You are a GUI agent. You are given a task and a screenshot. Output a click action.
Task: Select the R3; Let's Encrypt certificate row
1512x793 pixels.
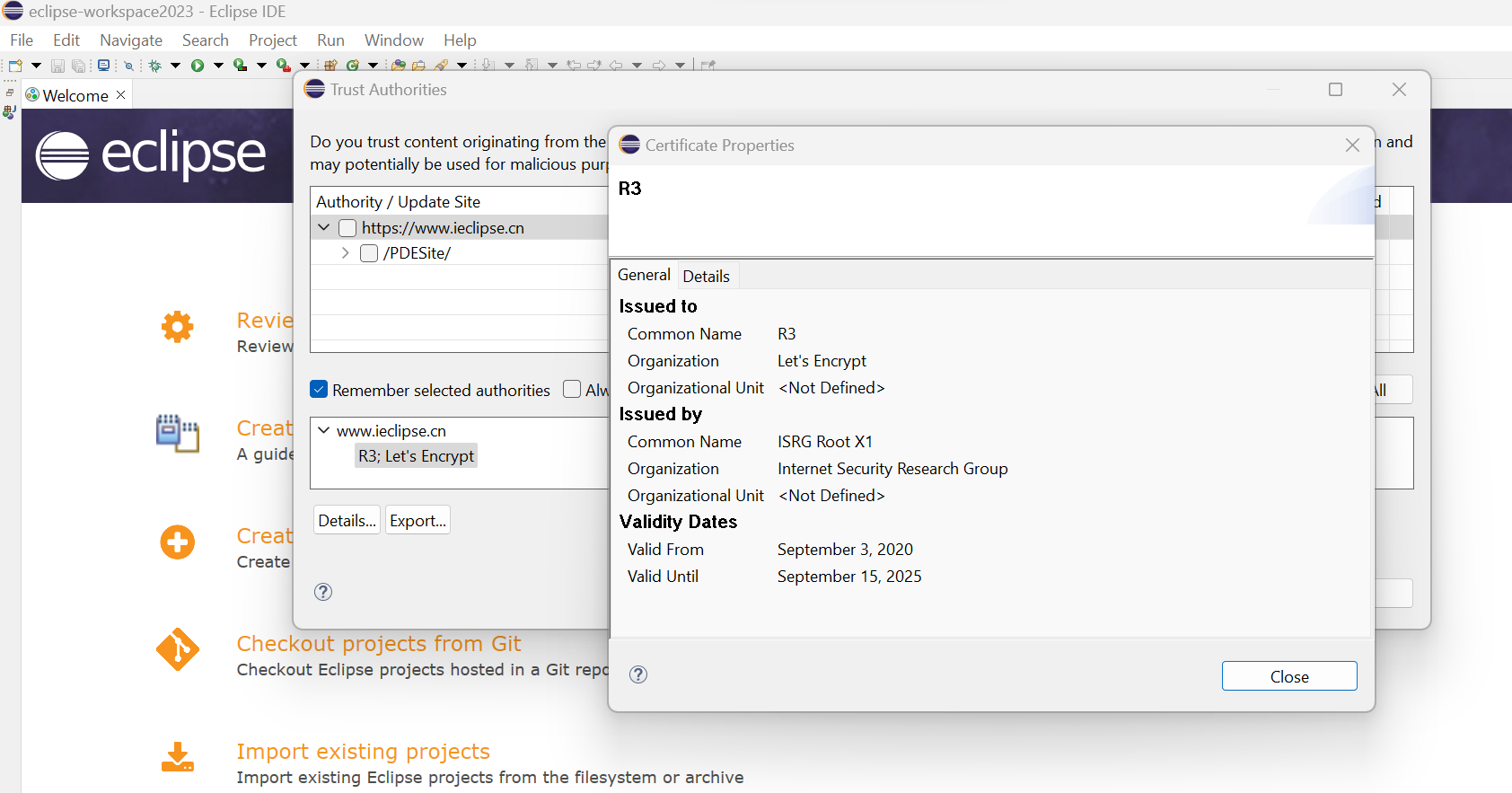(416, 455)
